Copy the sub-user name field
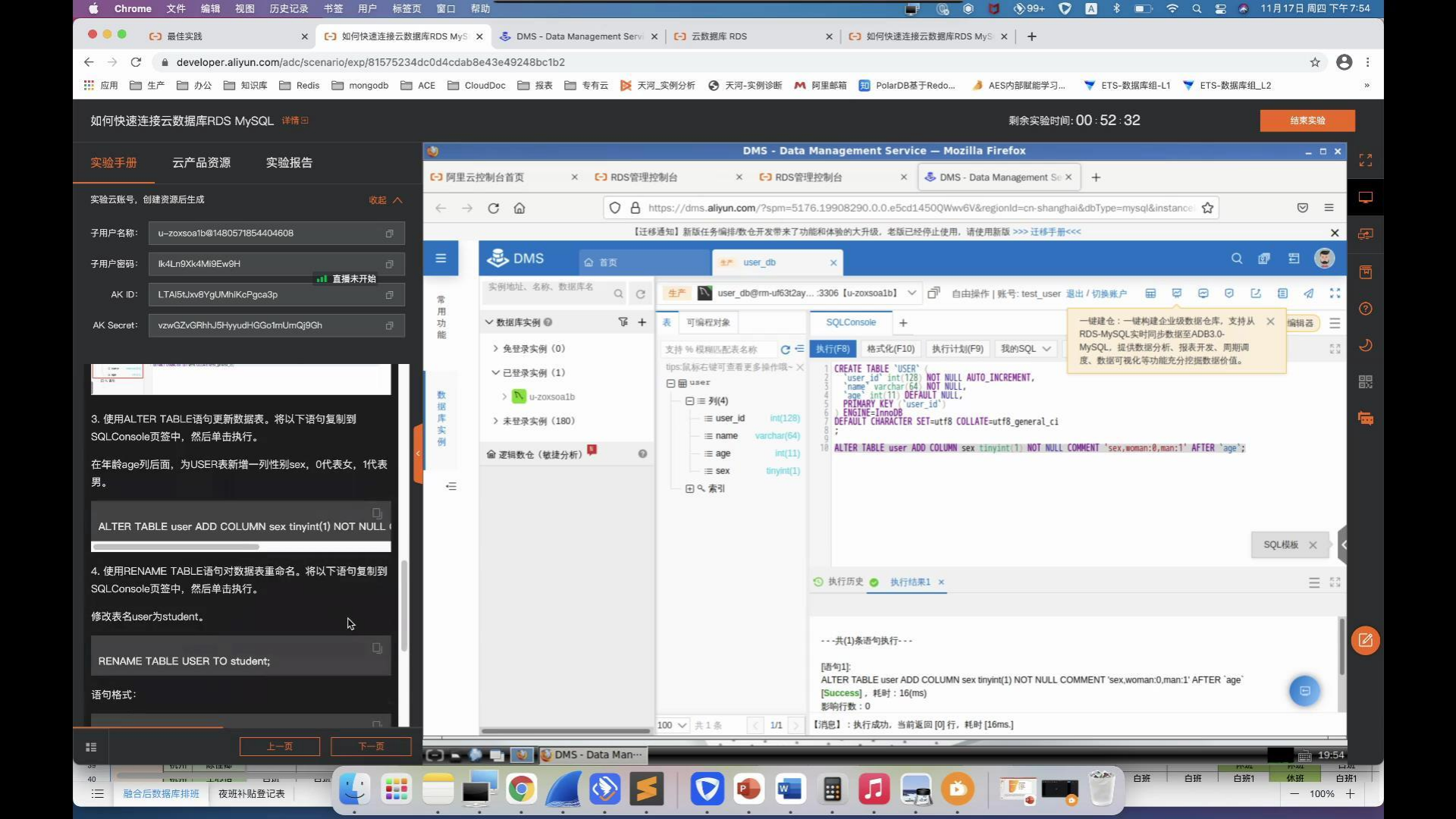This screenshot has width=1456, height=819. (390, 234)
